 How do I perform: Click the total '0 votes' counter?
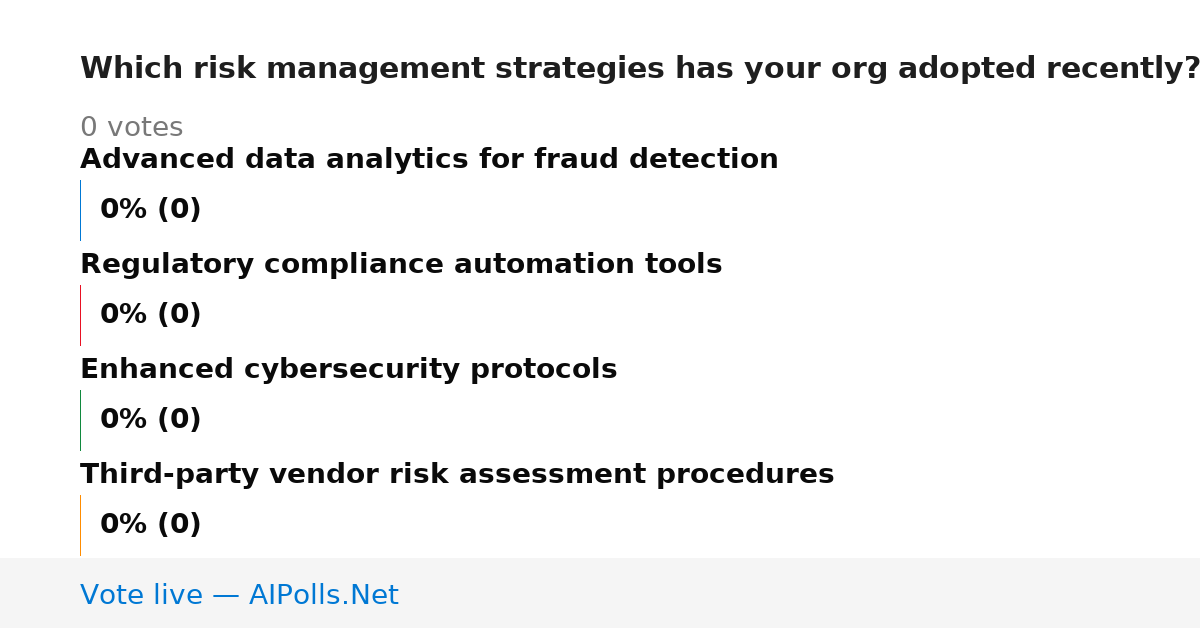[131, 128]
